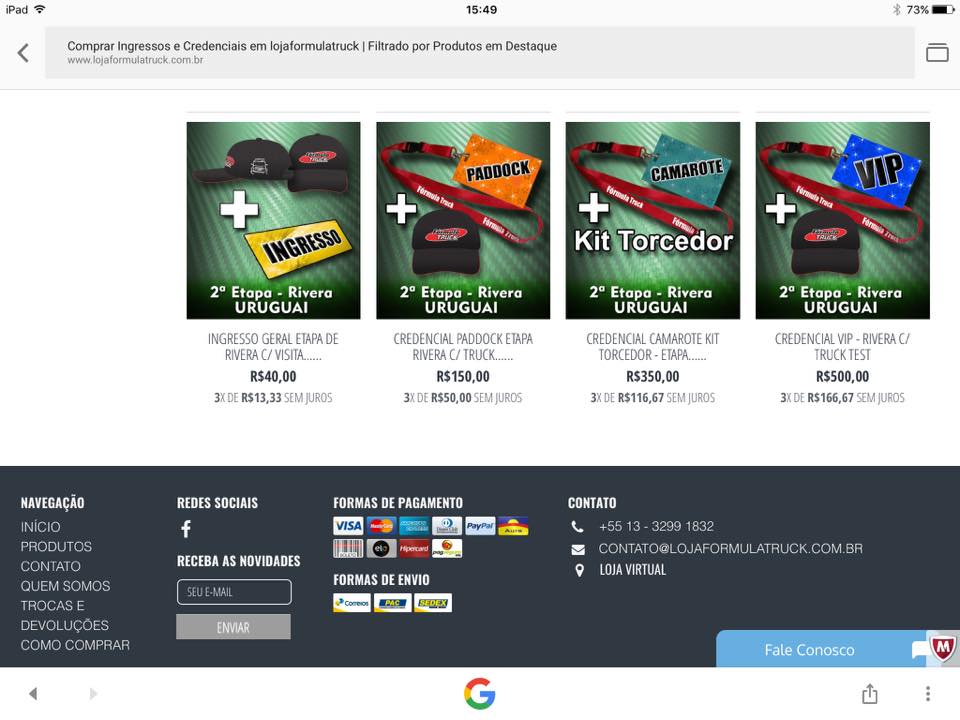960x720 pixels.
Task: Open the Credencial VIP product image
Action: coord(842,220)
